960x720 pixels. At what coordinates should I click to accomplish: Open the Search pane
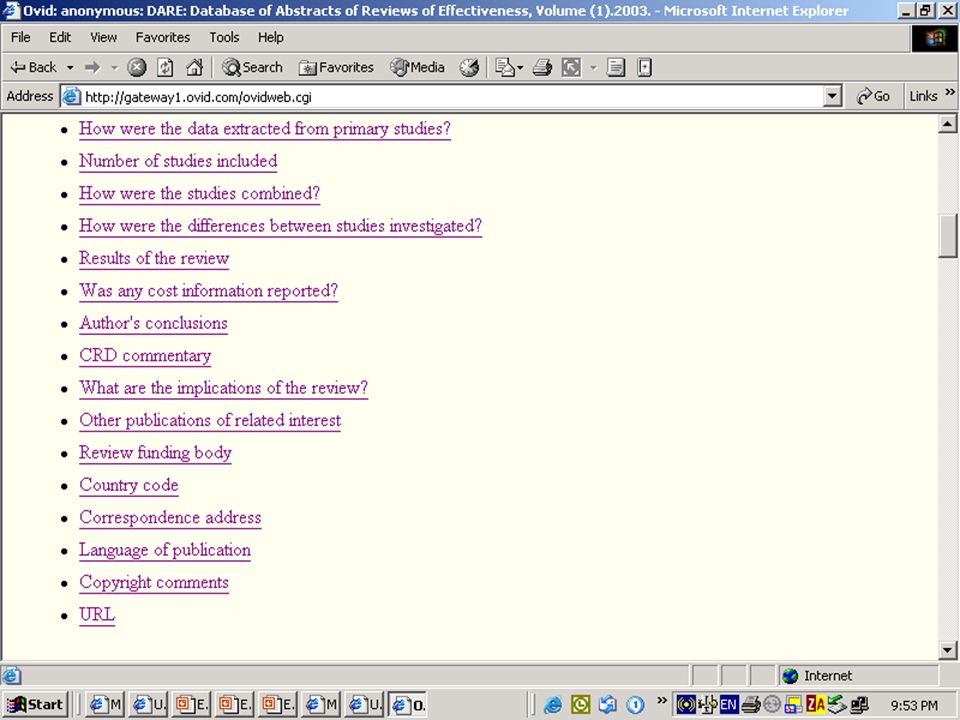(252, 67)
